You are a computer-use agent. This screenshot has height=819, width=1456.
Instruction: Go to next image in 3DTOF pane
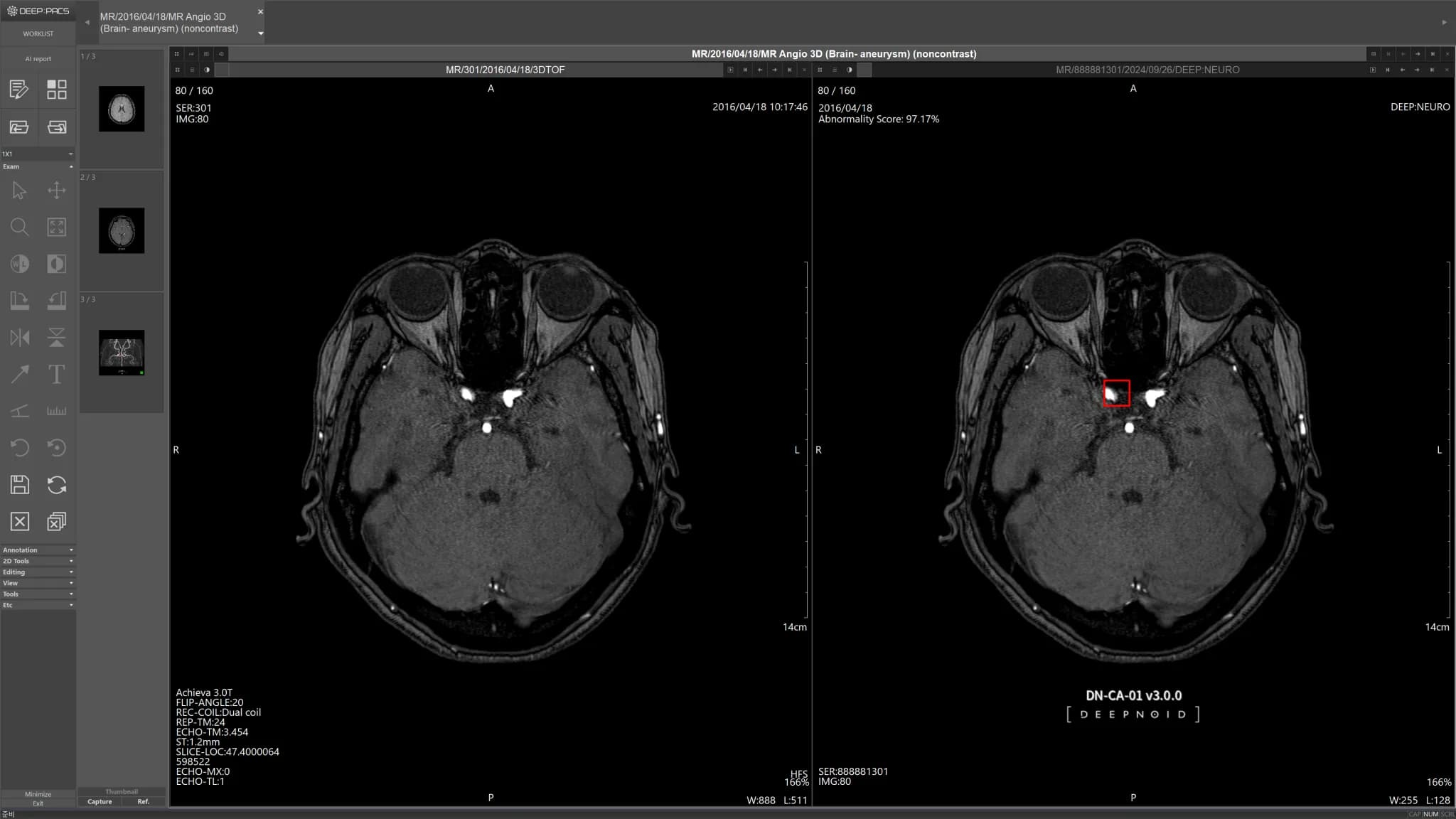click(x=775, y=70)
